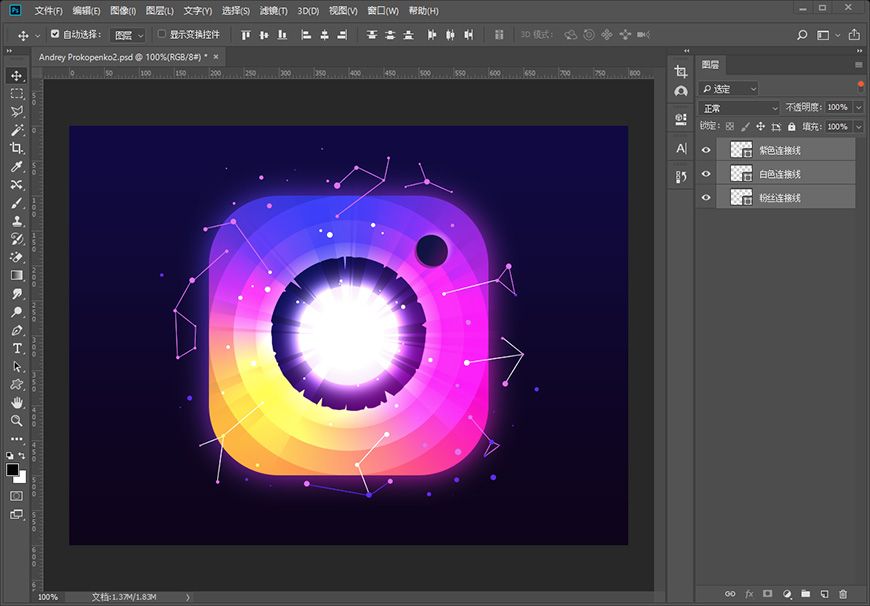870x606 pixels.
Task: Open the search icon in options bar
Action: (802, 35)
